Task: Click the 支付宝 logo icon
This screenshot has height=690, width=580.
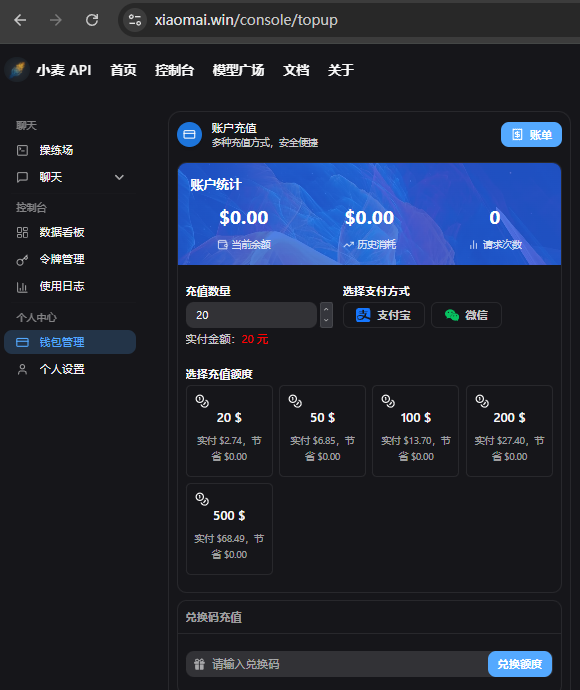Action: pos(363,315)
